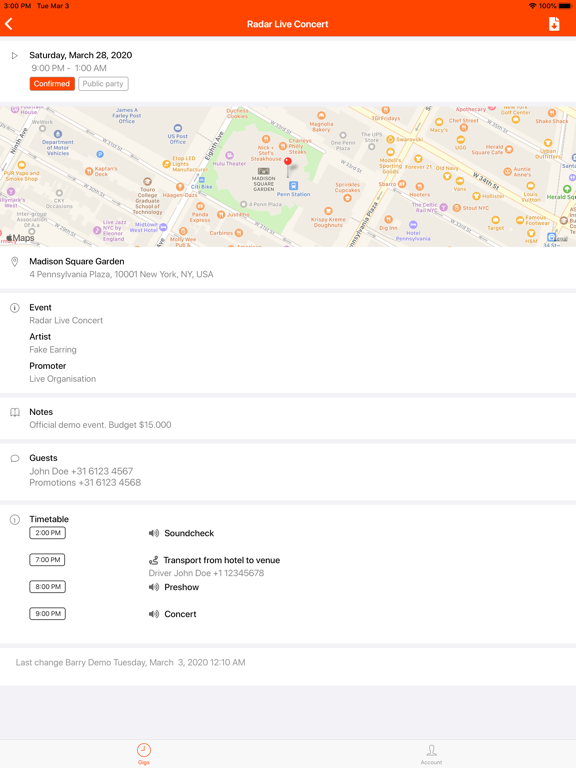Tap the speaker icon next to Preshow
This screenshot has height=768, width=576.
(154, 587)
